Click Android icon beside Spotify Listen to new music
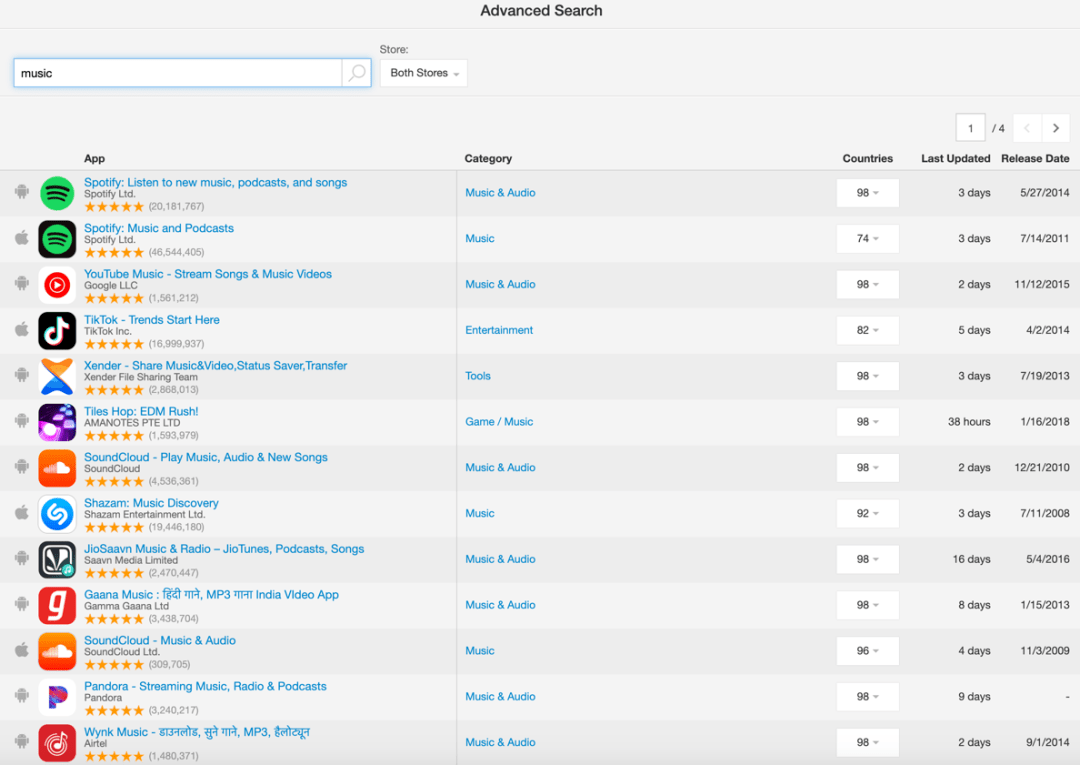Viewport: 1080px width, 765px height. tap(22, 191)
